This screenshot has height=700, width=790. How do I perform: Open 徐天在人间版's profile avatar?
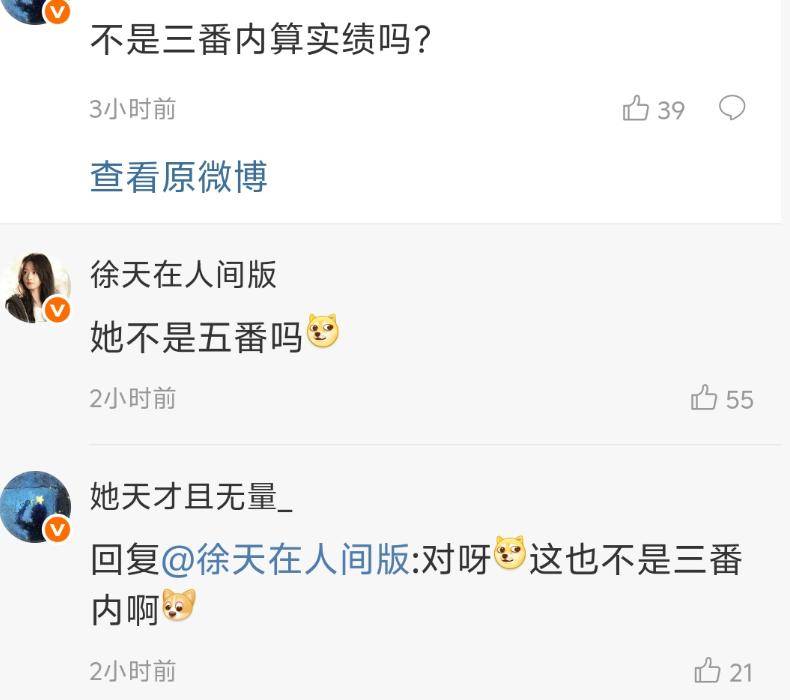pyautogui.click(x=35, y=288)
